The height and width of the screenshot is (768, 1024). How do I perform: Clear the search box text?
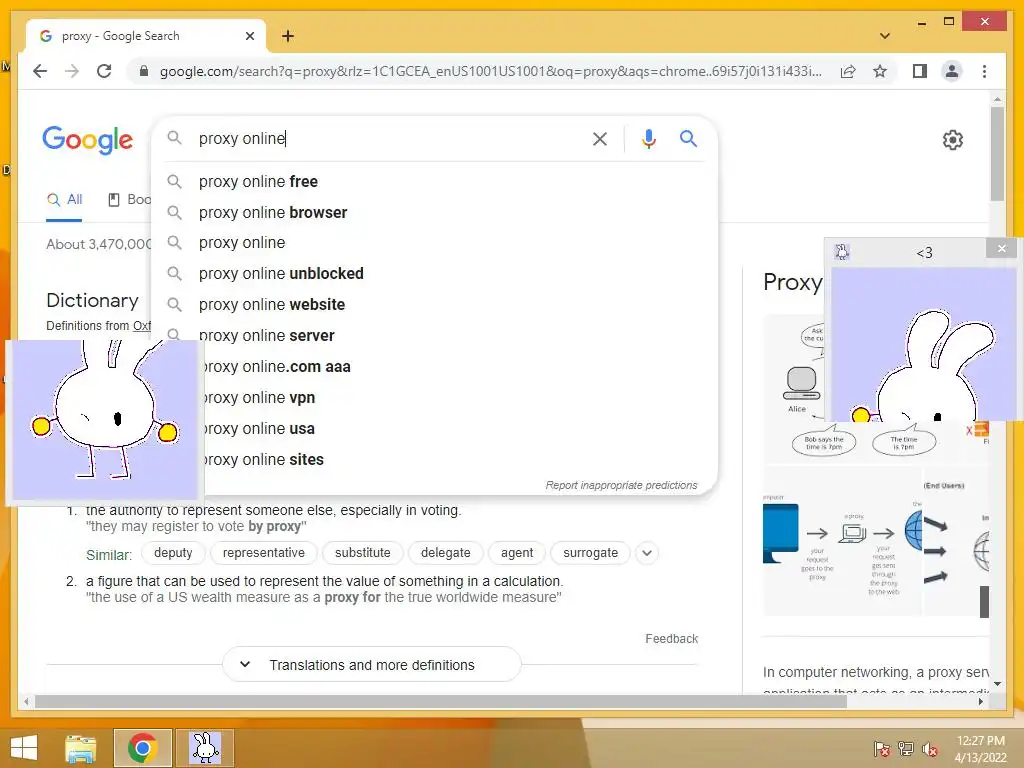point(600,138)
